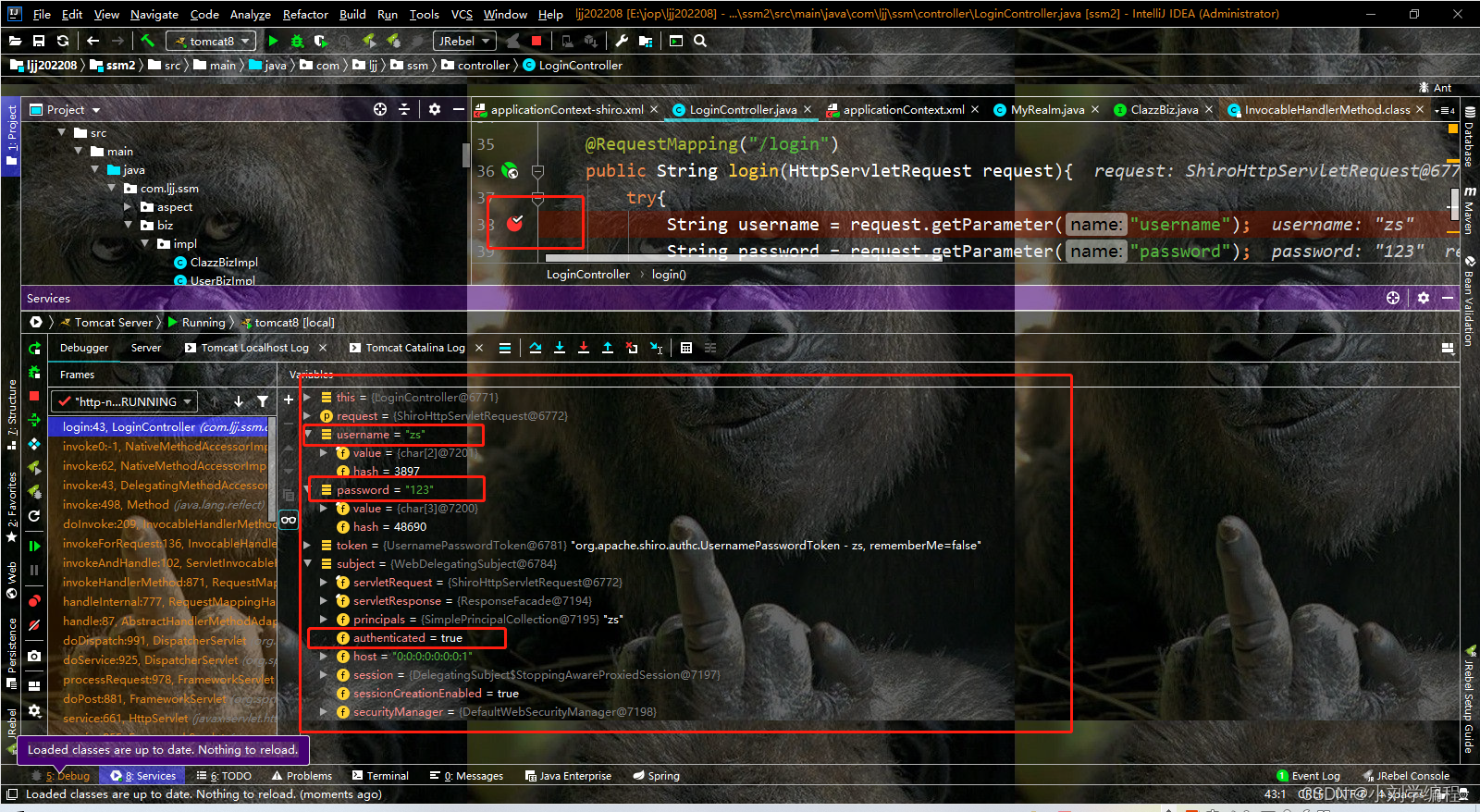Take thread dump camera icon
This screenshot has height=812, width=1480.
tap(34, 656)
